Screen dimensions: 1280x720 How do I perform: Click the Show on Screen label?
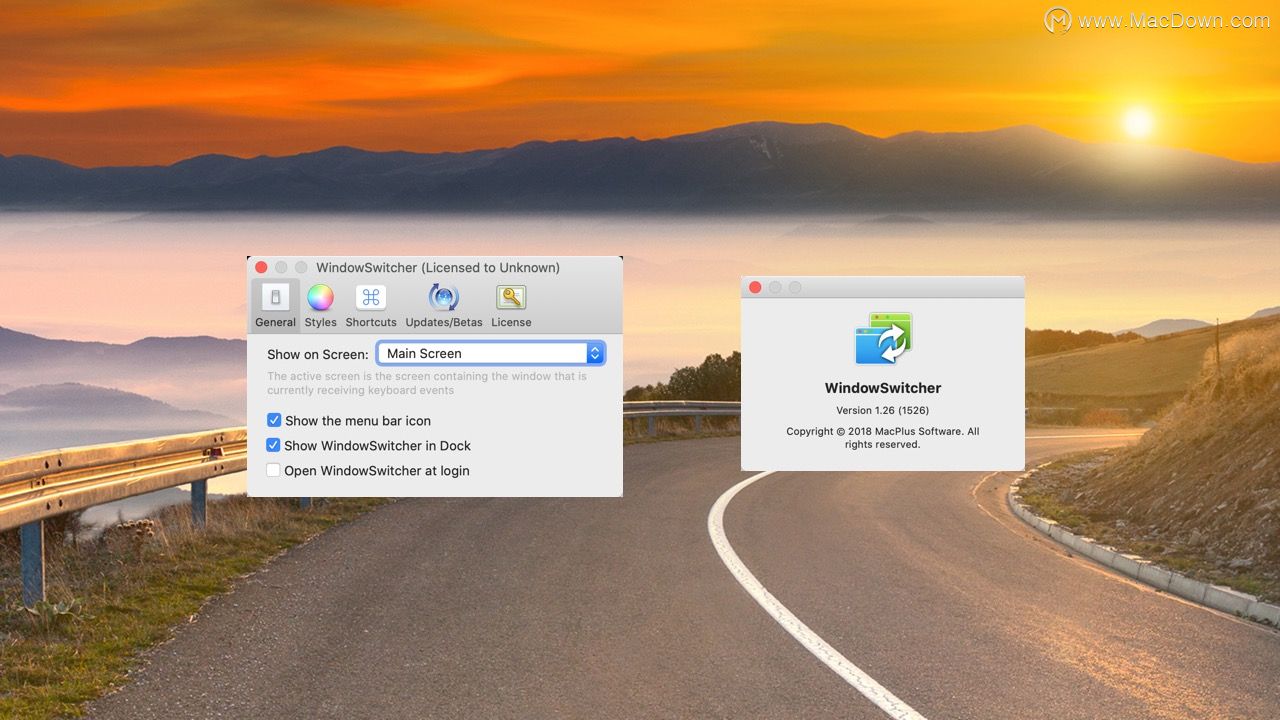318,354
